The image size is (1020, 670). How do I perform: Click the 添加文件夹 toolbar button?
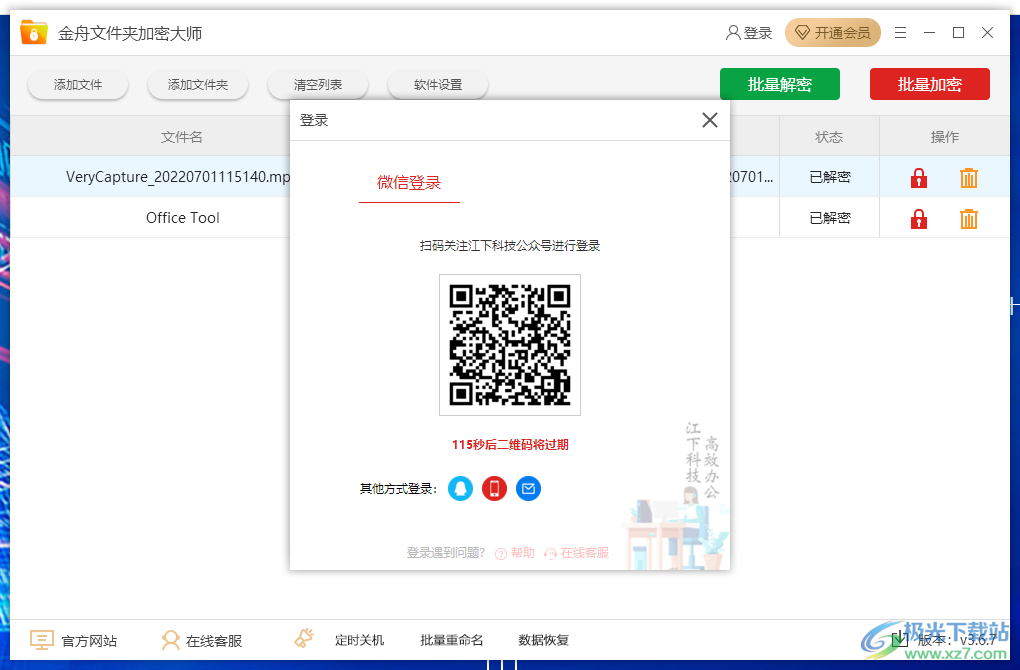(197, 84)
